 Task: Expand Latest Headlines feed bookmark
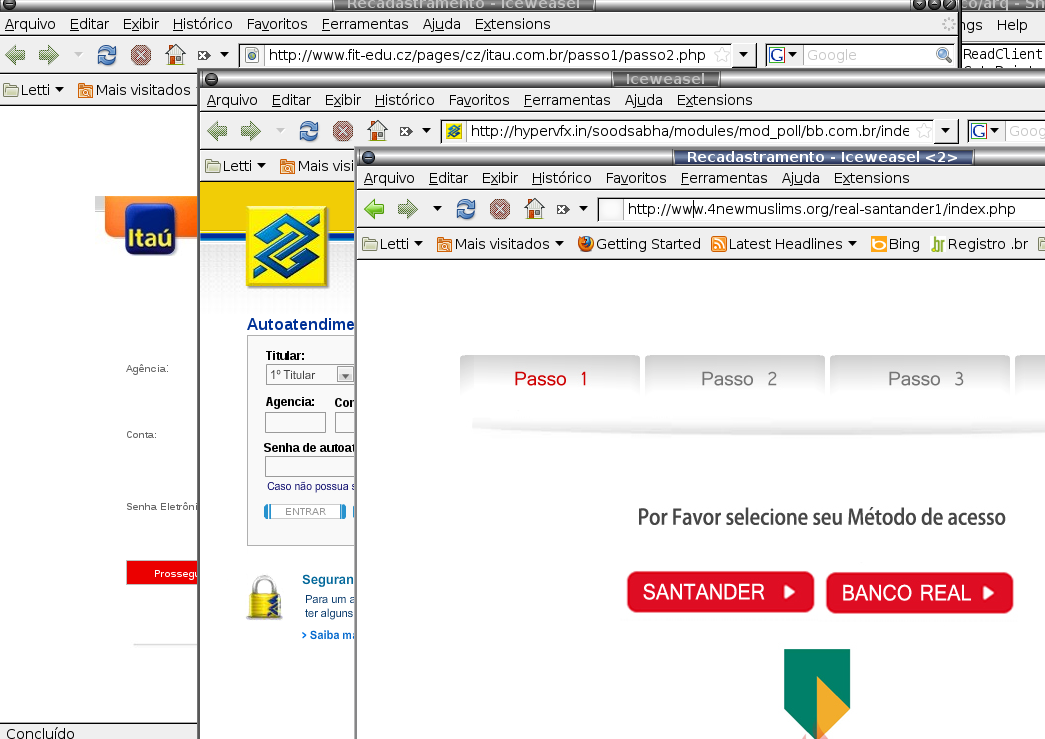784,244
